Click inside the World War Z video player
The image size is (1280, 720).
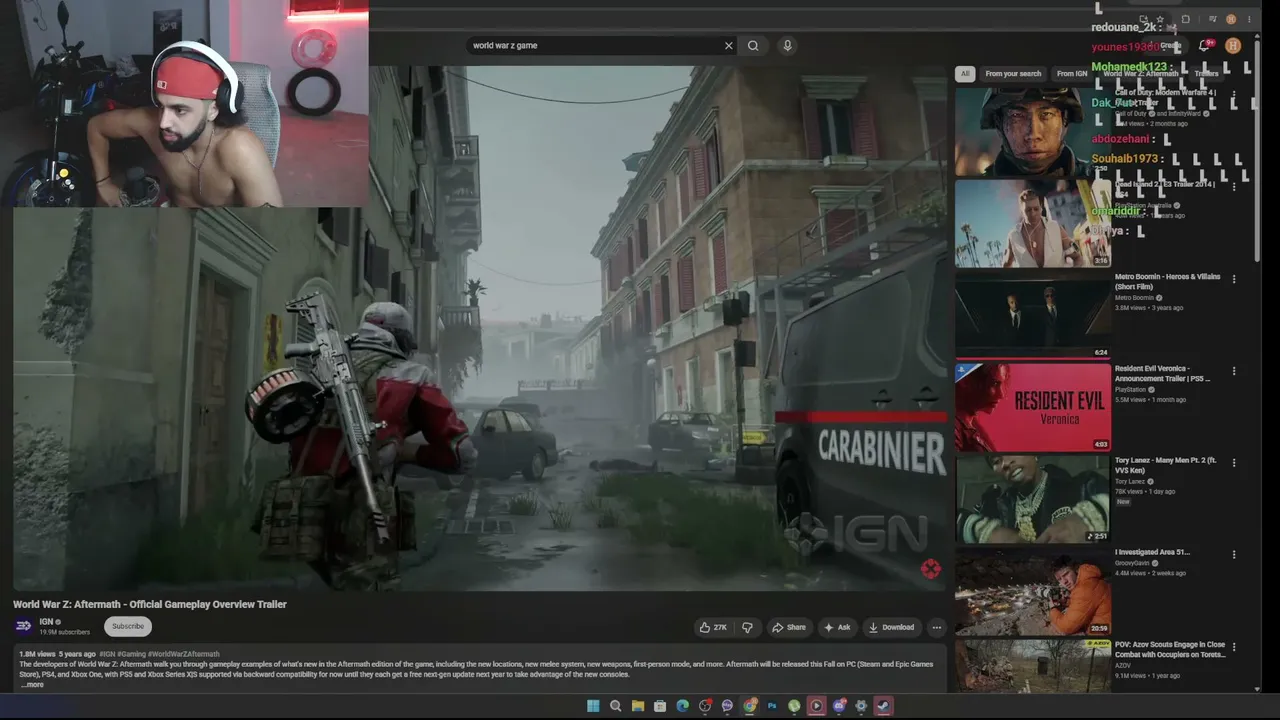pyautogui.click(x=480, y=328)
